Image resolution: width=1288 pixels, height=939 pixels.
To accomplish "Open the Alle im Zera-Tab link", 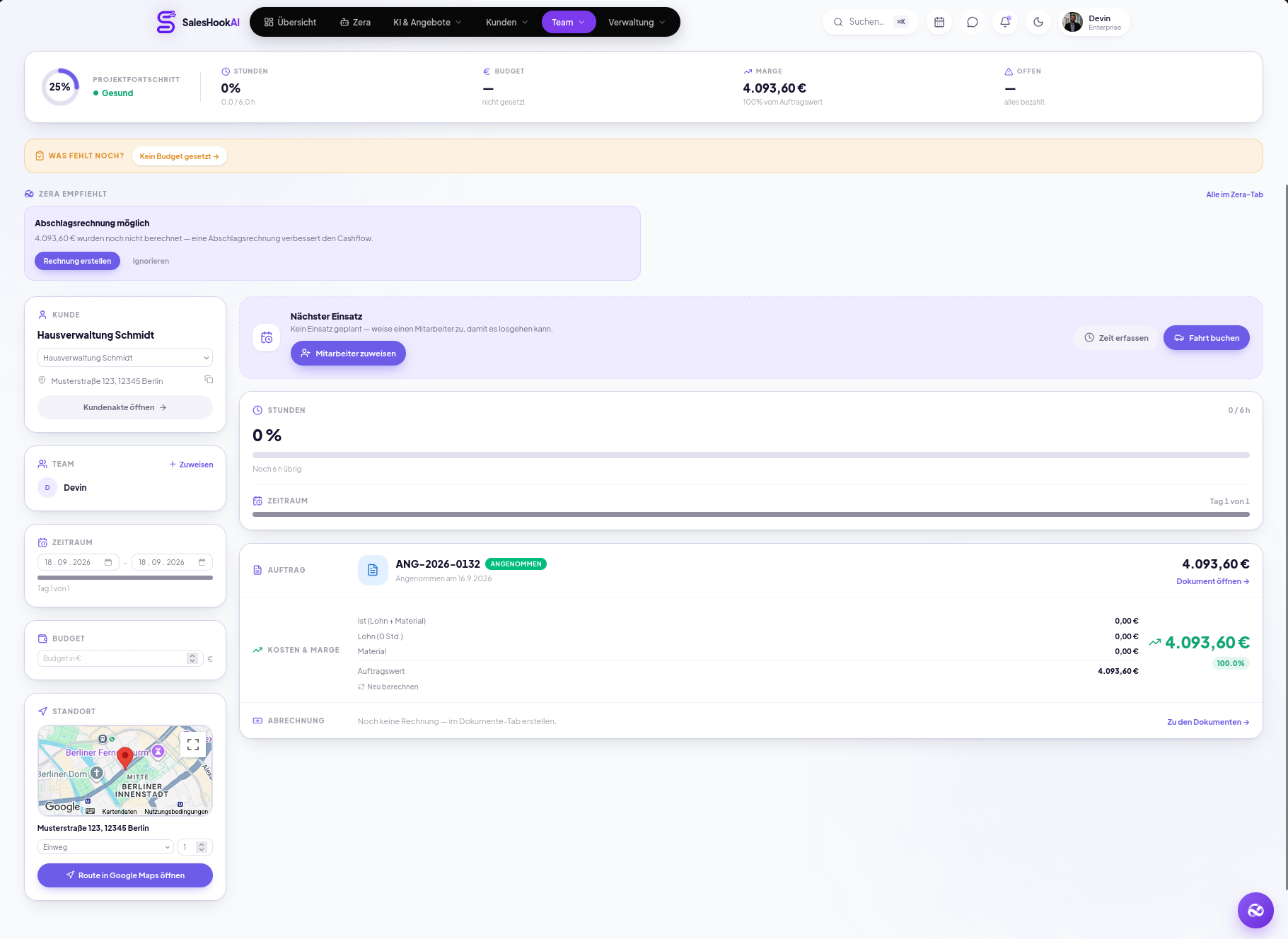I will pos(1234,194).
